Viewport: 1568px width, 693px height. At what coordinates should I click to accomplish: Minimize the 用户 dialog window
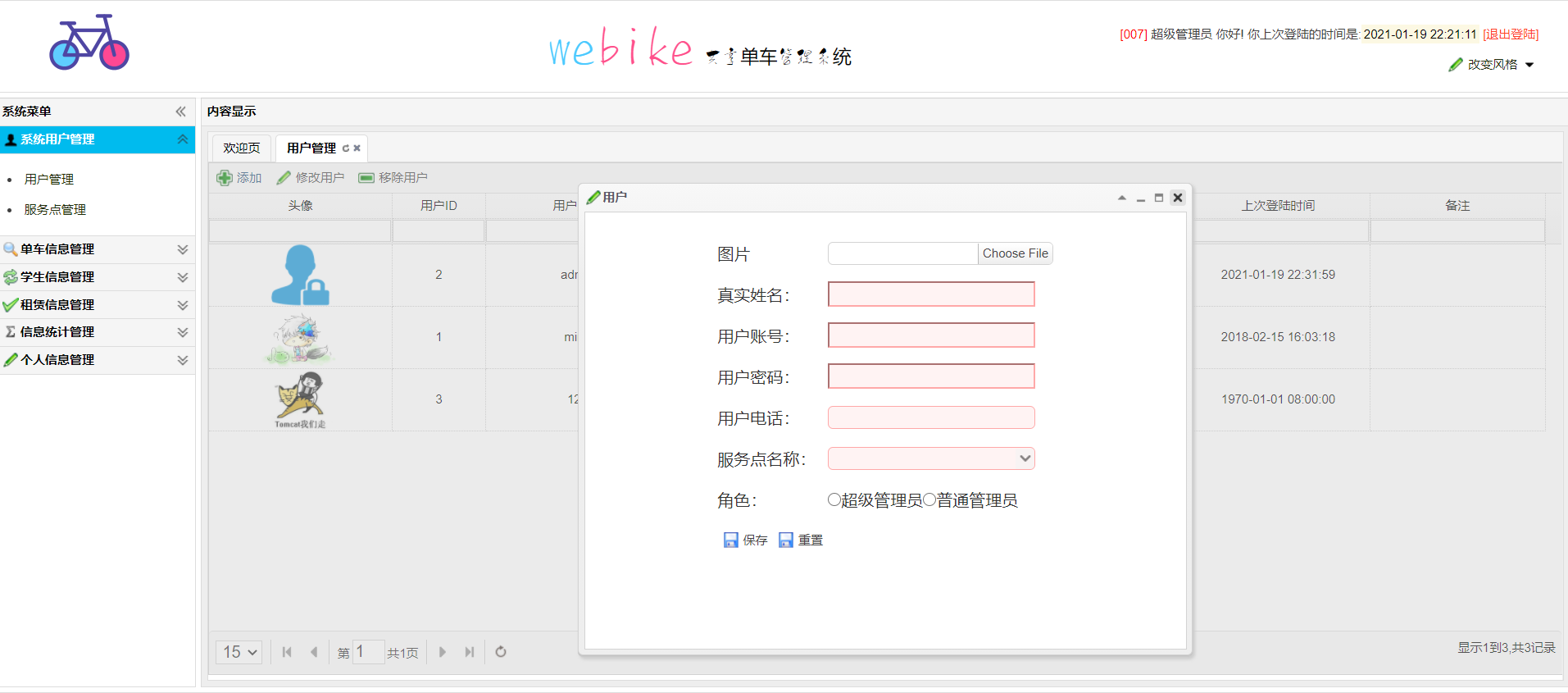pos(1140,198)
